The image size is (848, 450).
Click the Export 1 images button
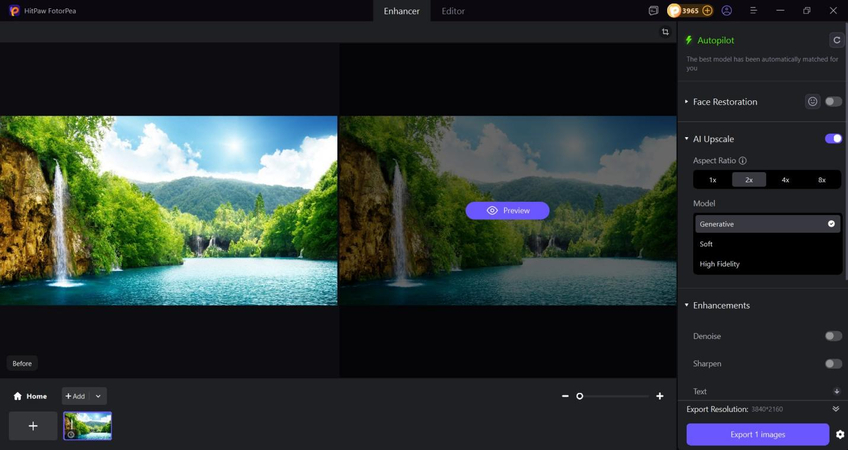click(757, 434)
